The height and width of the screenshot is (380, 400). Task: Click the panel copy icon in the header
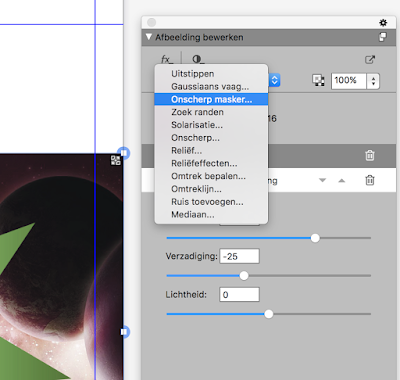[383, 37]
